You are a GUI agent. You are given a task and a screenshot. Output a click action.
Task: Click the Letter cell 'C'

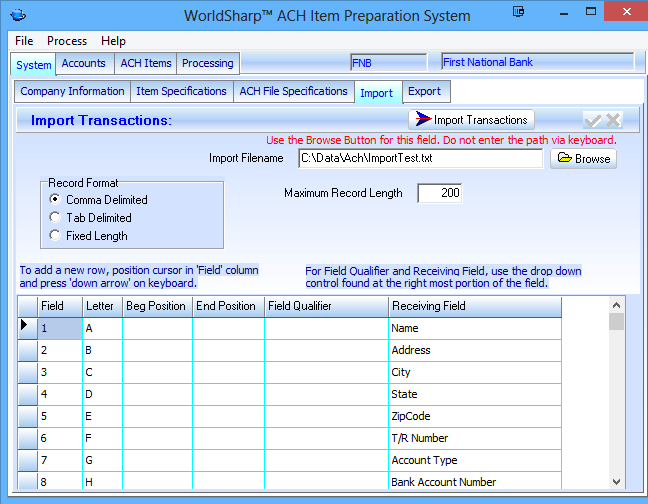(x=102, y=372)
